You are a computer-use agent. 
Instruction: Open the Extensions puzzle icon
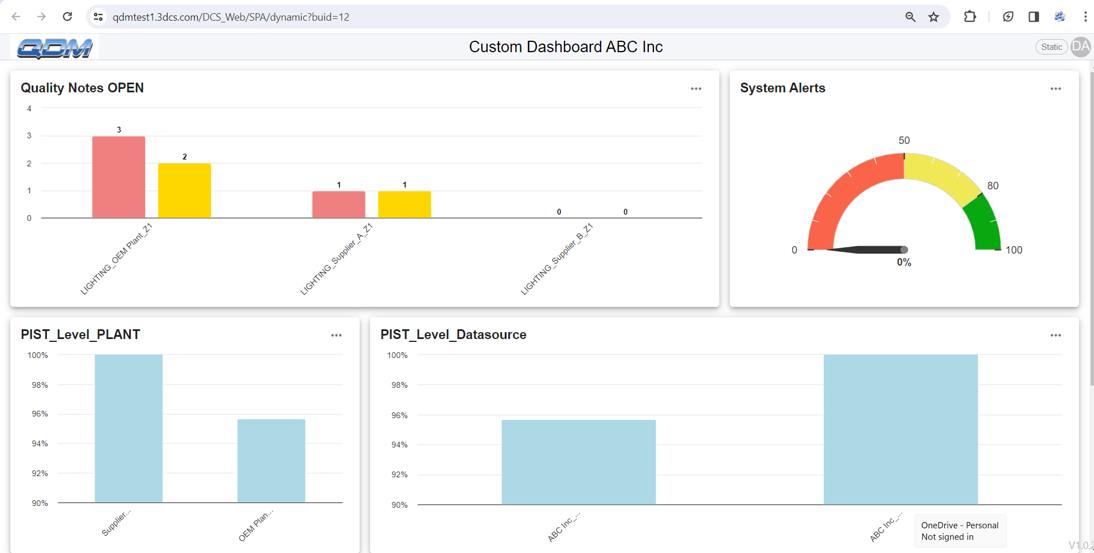(x=969, y=17)
